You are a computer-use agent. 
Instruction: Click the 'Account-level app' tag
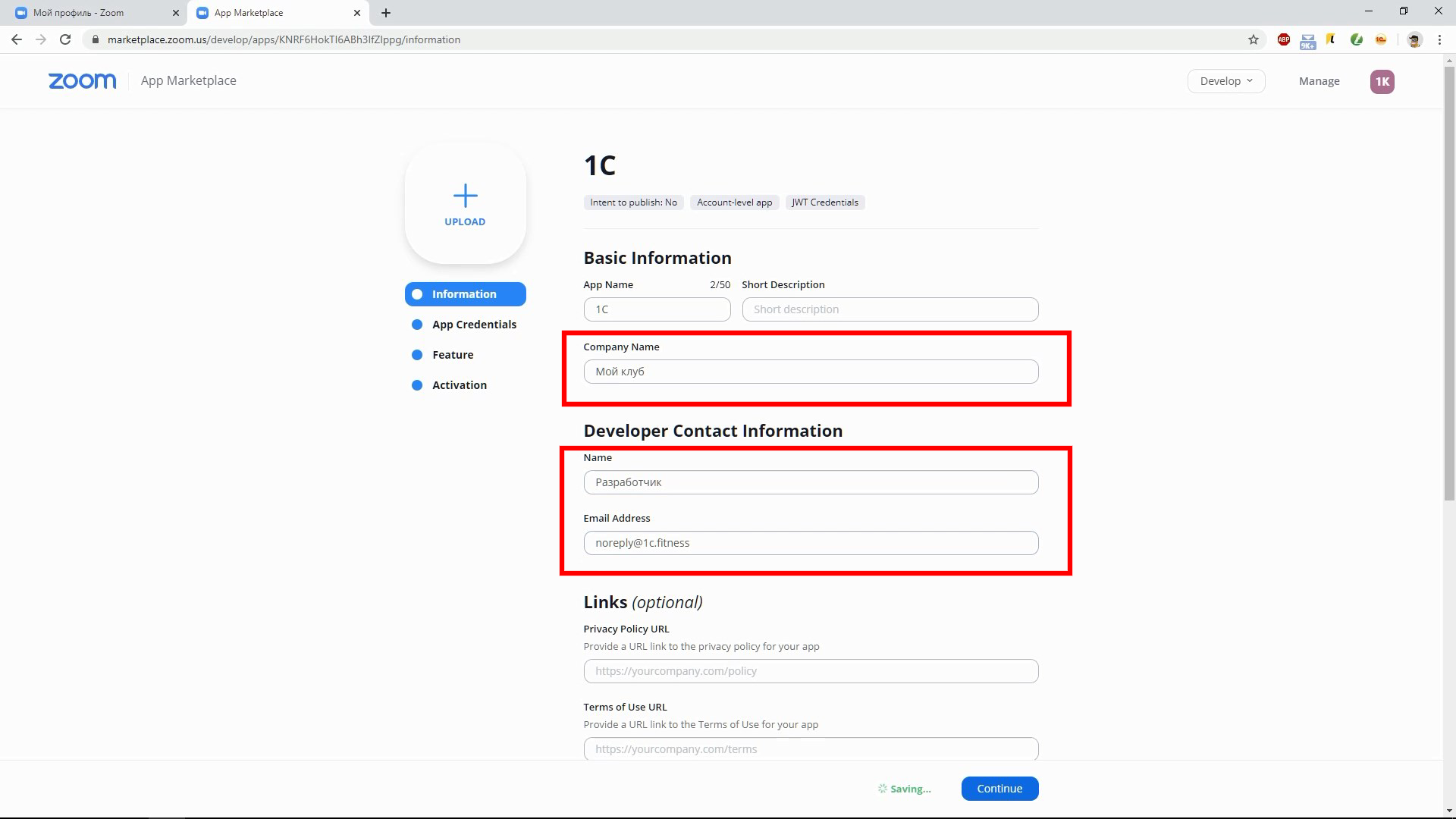tap(734, 202)
